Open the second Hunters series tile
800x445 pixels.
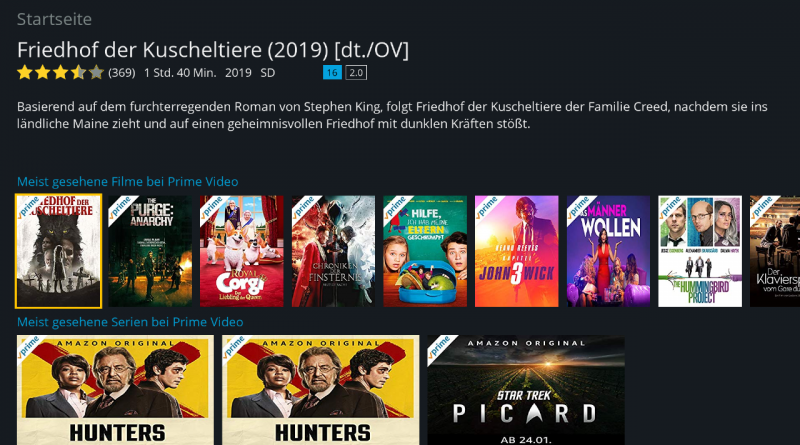click(x=320, y=390)
